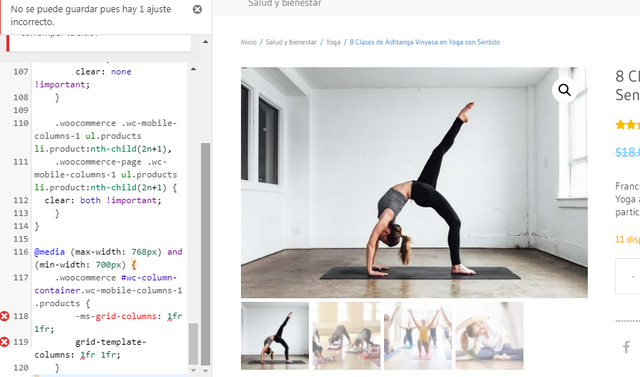
Task: Select the side-stretch woman thumbnail
Action: click(489, 336)
